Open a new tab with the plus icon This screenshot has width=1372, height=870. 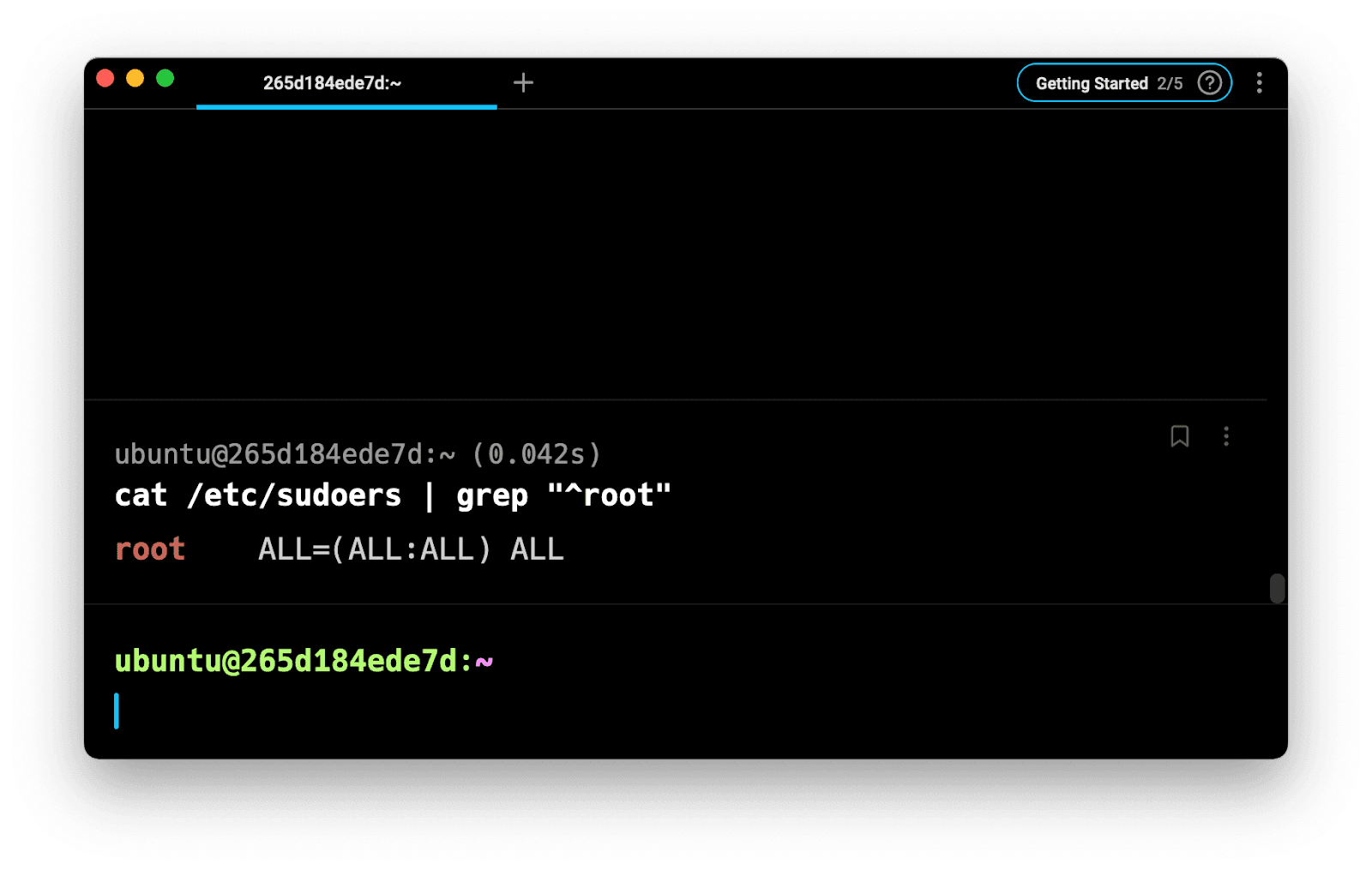click(523, 82)
